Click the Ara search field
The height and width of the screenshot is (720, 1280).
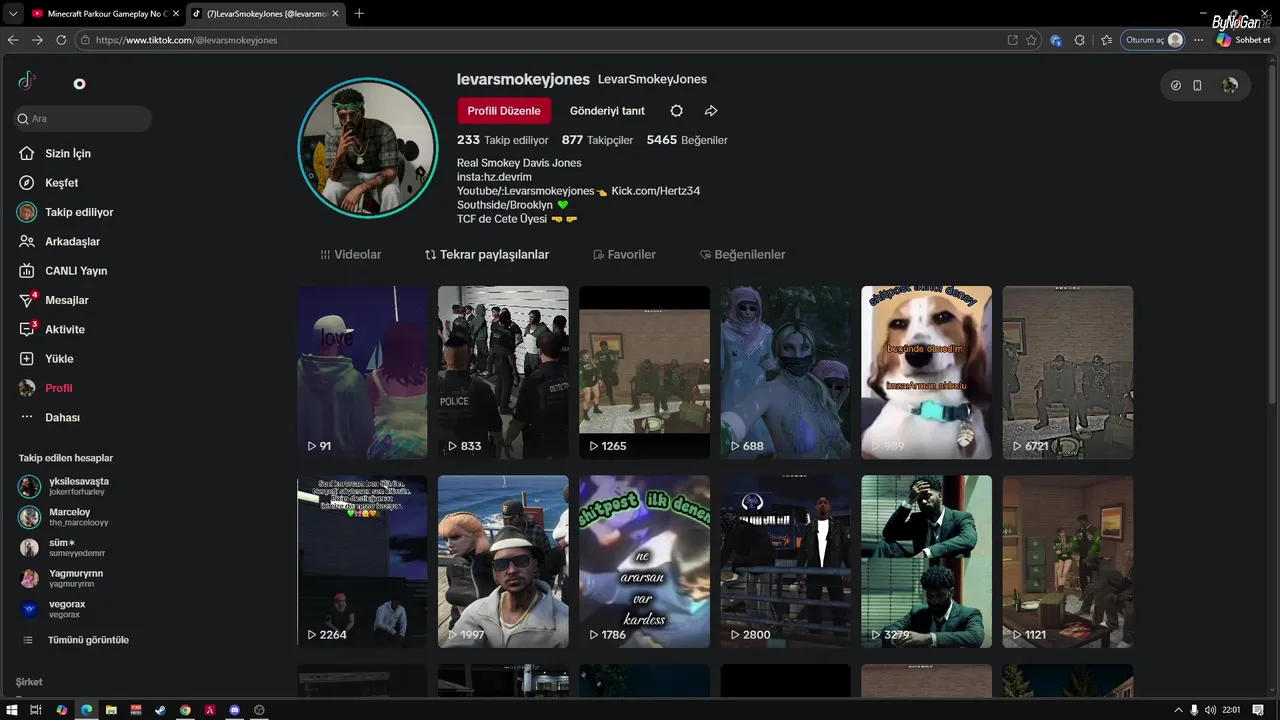83,119
